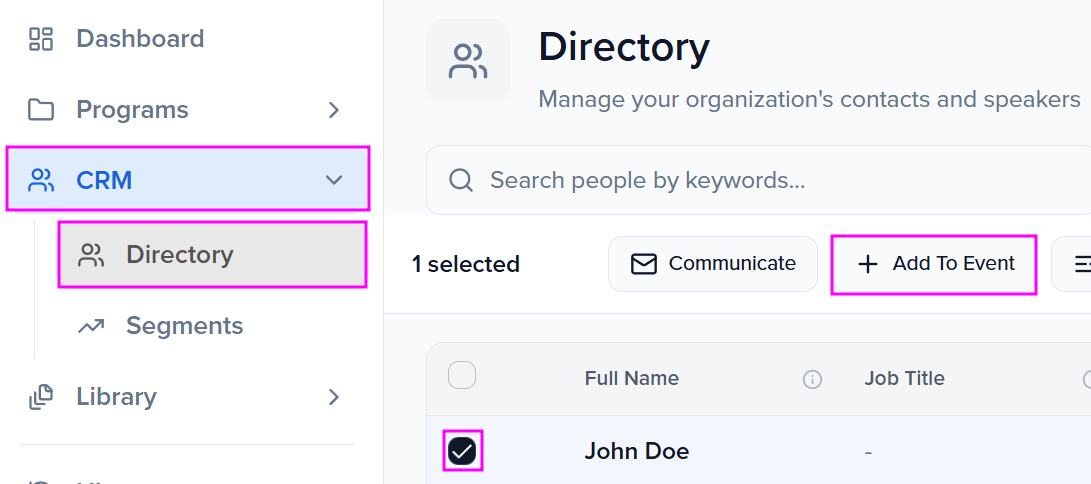Open Directory under the CRM menu
Screen dimensions: 1091x484
(x=180, y=255)
